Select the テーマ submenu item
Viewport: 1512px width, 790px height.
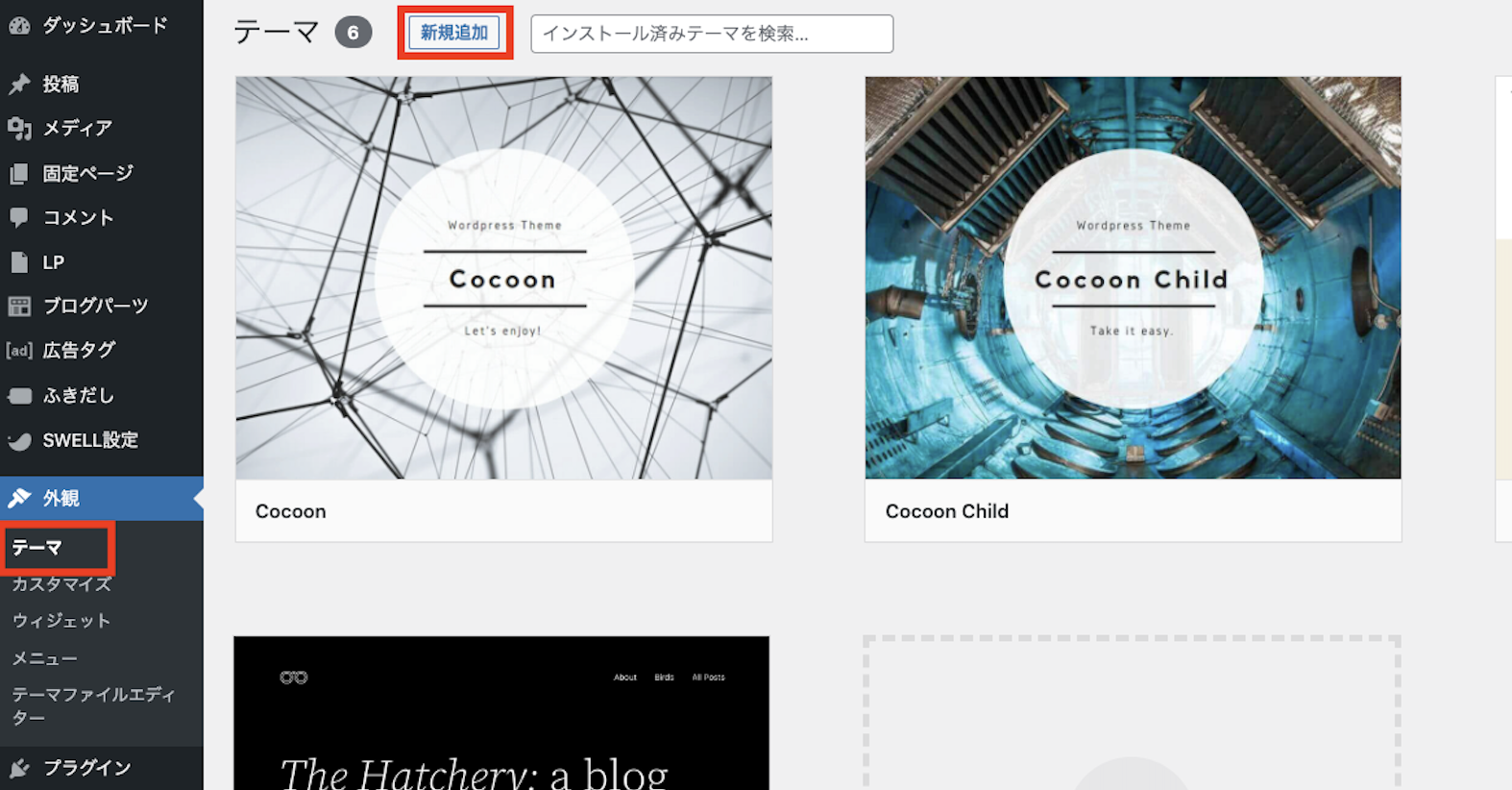(37, 548)
